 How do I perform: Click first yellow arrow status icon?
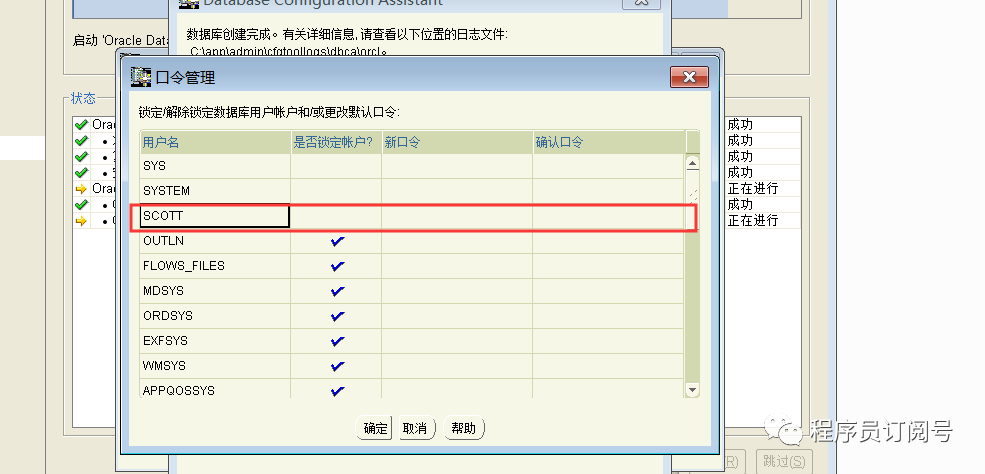[81, 188]
